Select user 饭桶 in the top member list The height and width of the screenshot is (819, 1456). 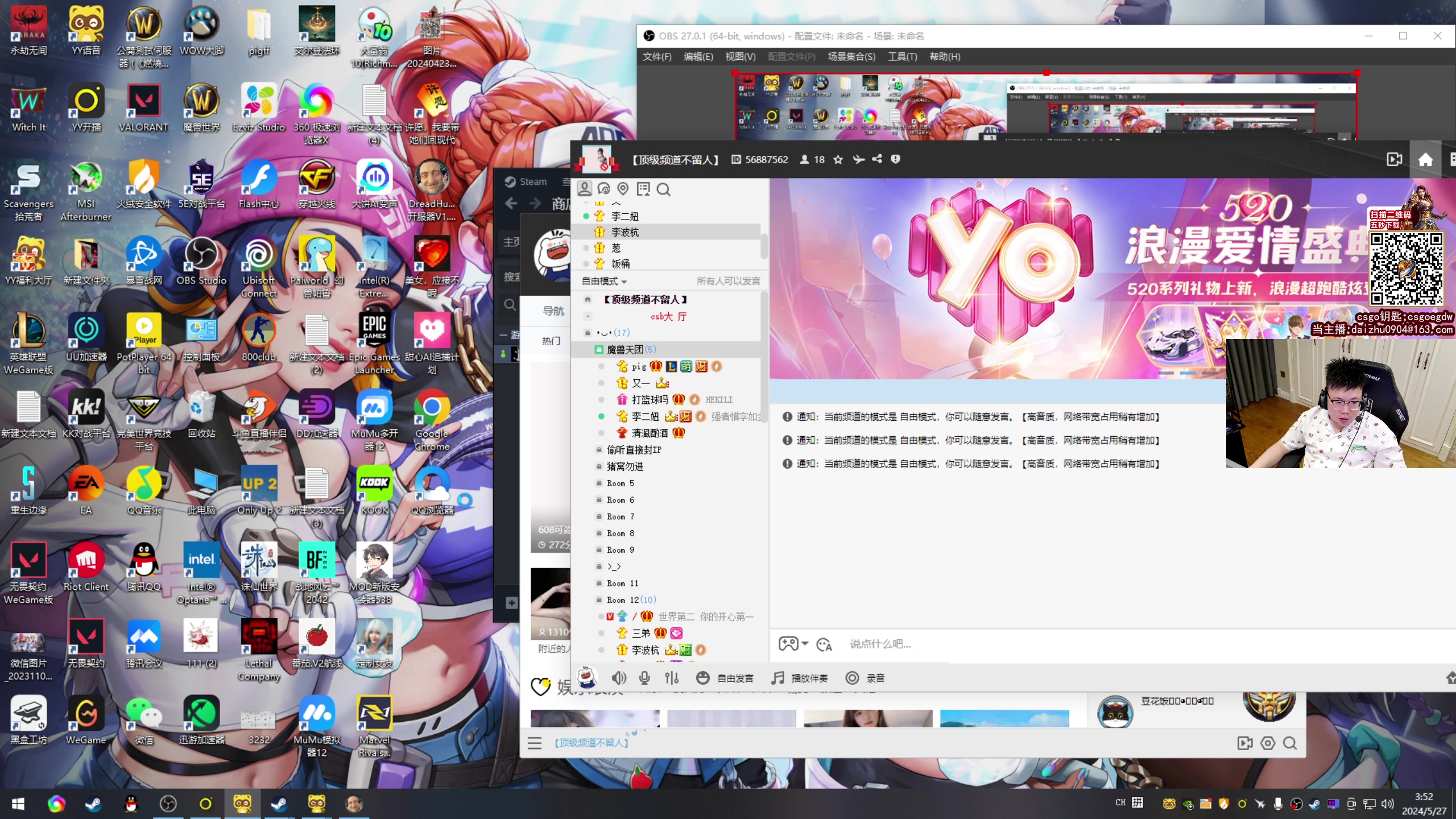(x=620, y=264)
